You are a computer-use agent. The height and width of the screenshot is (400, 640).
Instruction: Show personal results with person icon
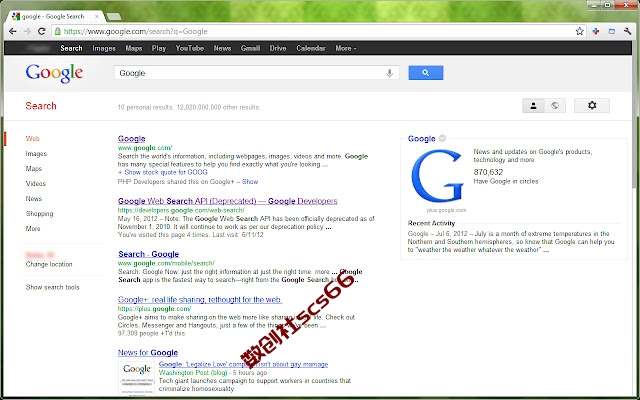click(533, 106)
